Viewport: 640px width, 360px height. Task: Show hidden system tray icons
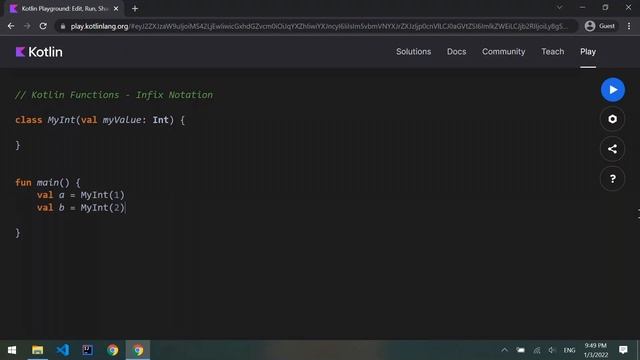click(504, 350)
